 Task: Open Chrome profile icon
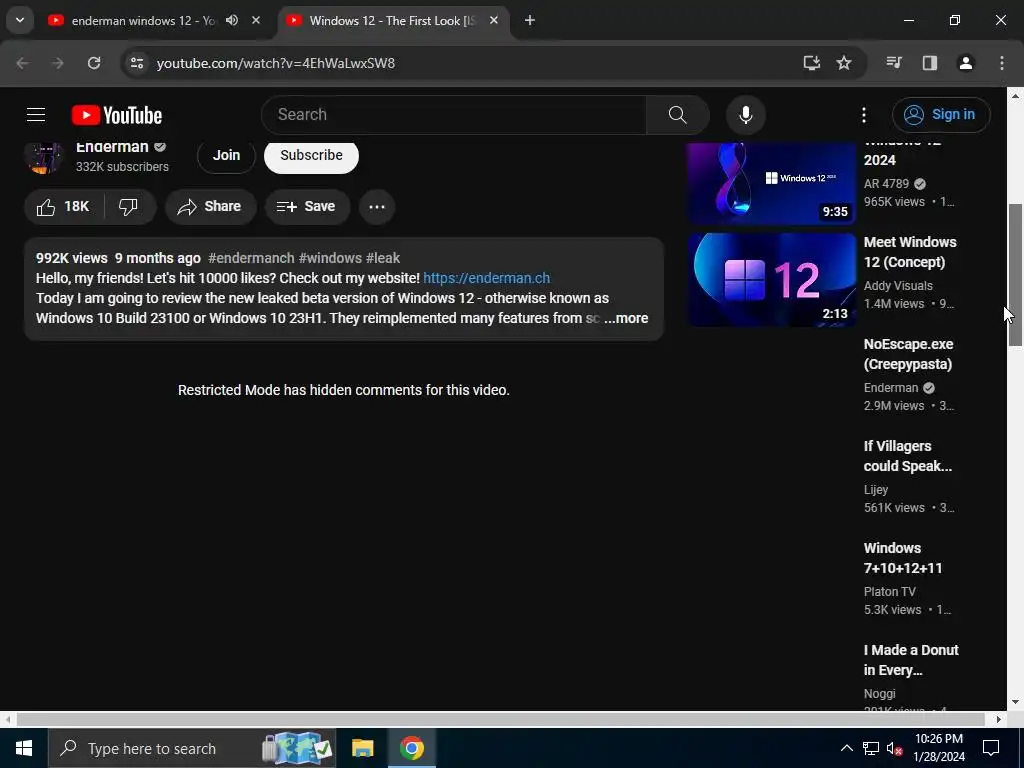965,63
